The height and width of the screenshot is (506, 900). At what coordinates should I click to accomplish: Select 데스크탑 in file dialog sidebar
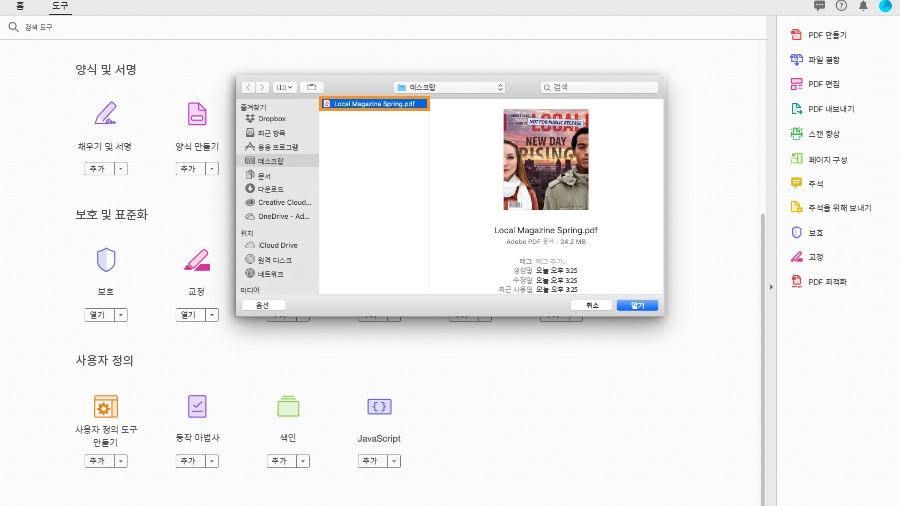tap(278, 161)
